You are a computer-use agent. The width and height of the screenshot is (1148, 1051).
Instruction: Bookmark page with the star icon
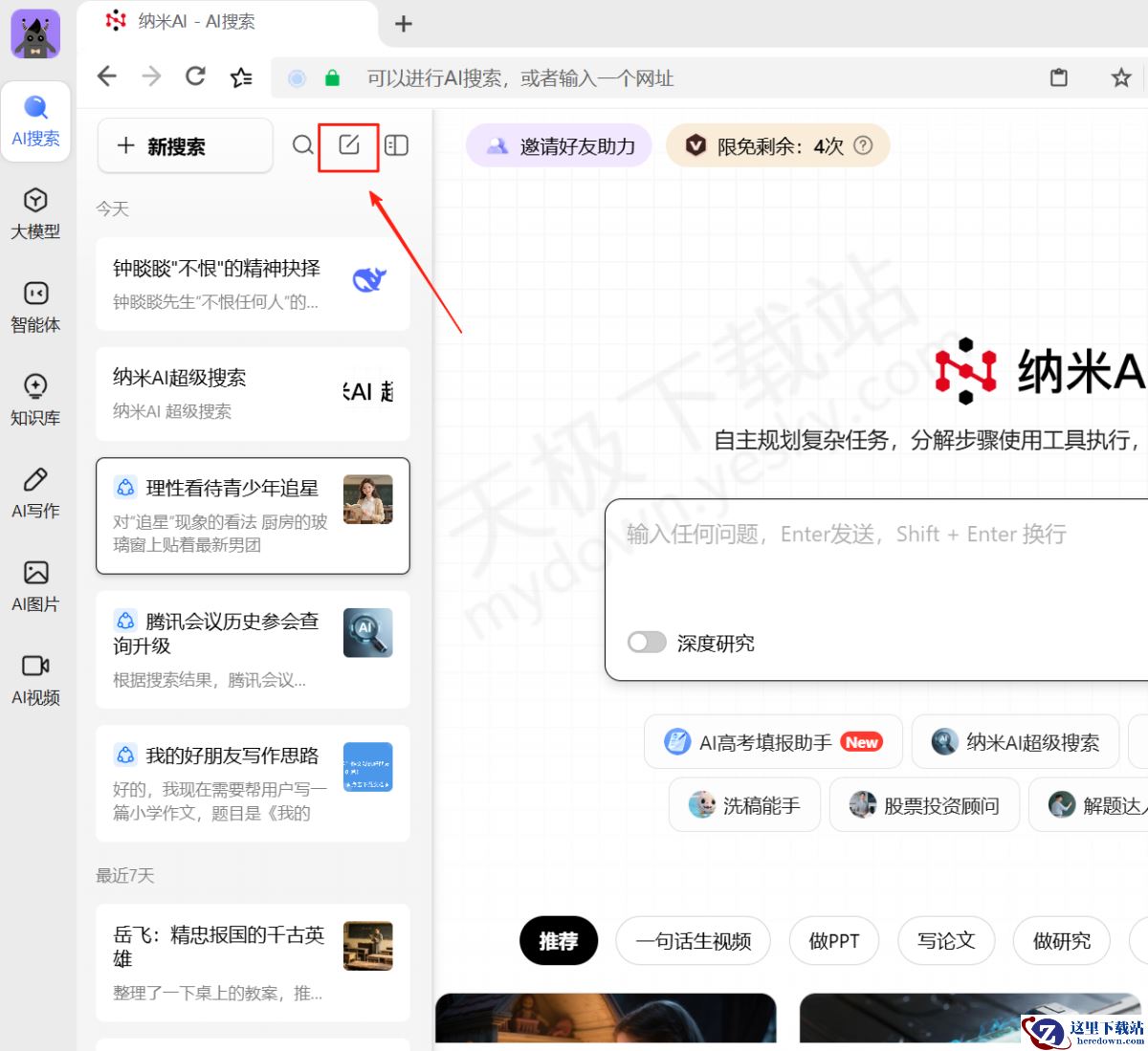click(x=1121, y=77)
